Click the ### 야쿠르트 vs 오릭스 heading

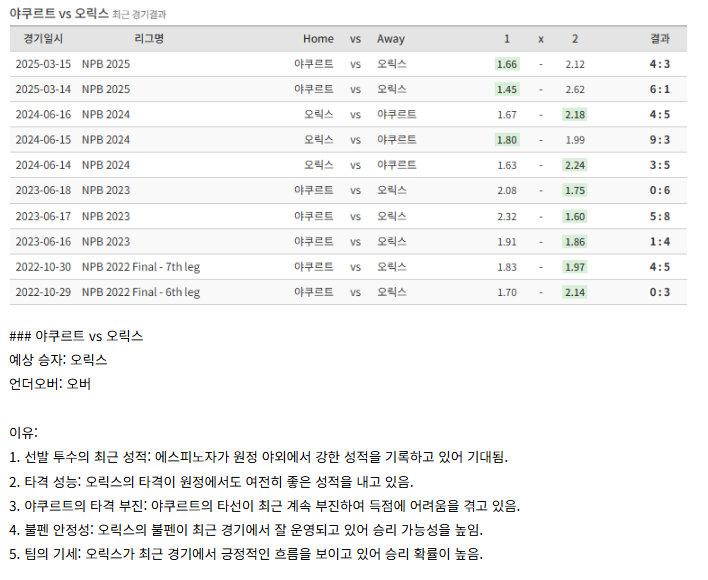pyautogui.click(x=76, y=336)
